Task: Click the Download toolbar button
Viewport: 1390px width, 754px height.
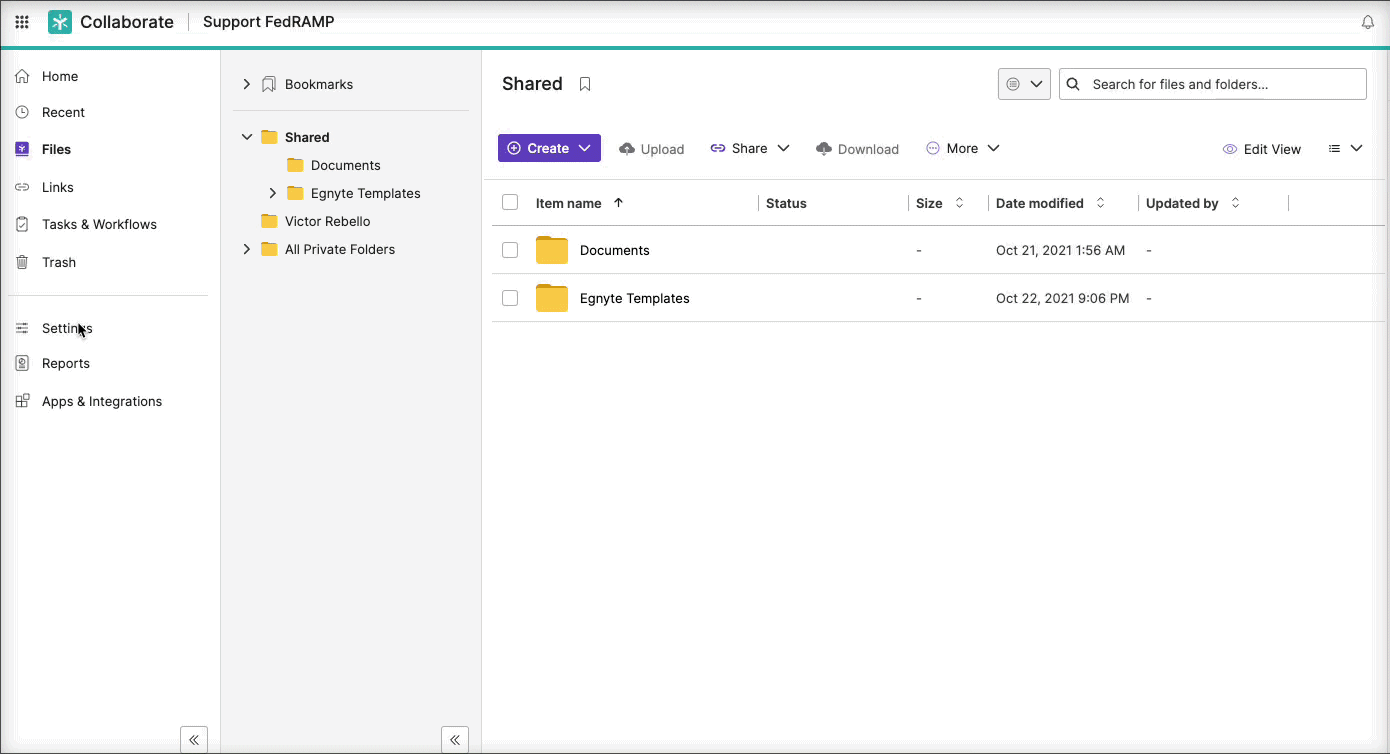Action: click(857, 149)
